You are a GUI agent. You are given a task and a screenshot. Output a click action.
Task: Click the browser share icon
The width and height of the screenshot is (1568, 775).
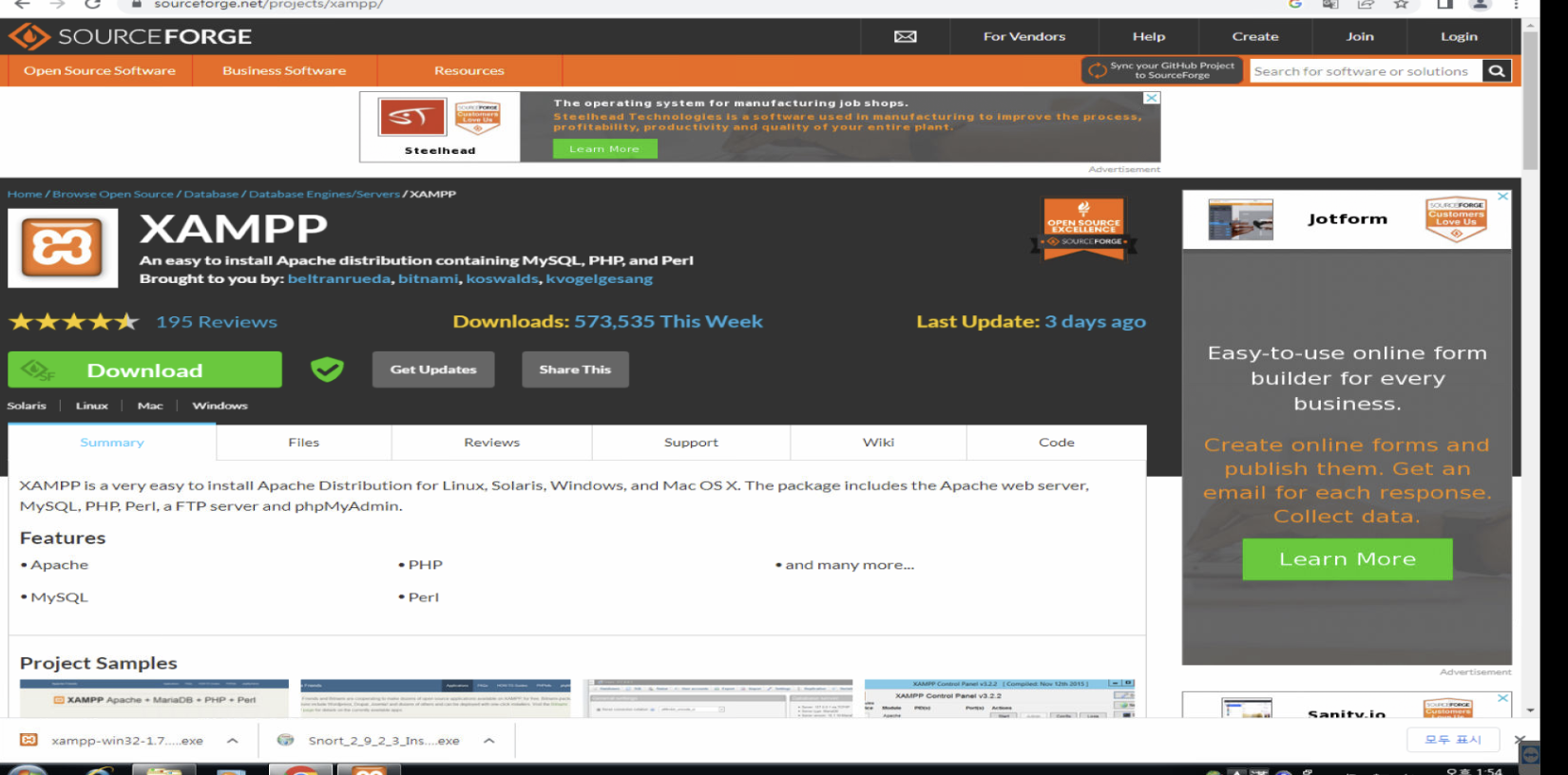(x=1366, y=5)
